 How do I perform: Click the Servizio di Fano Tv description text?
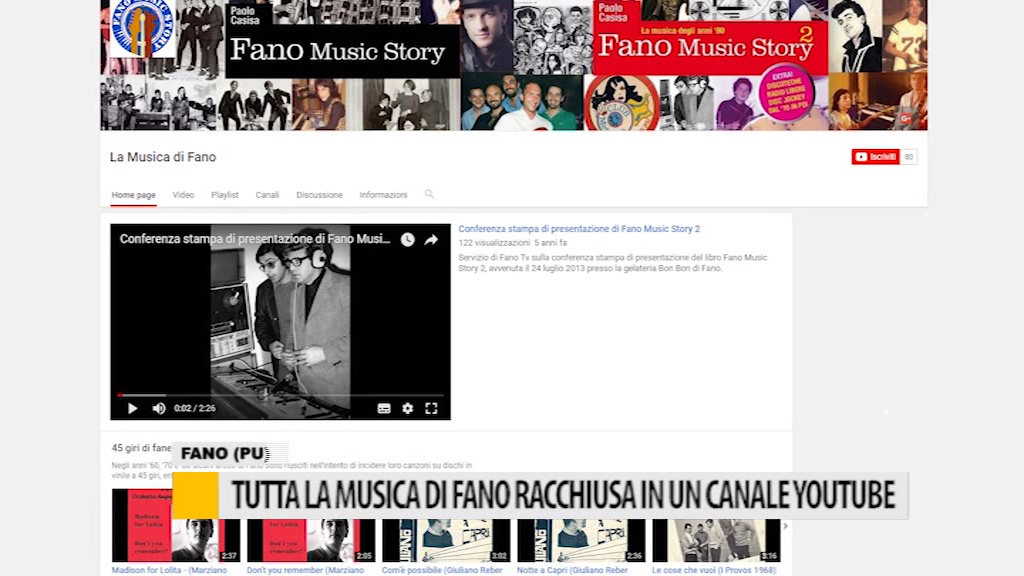[x=613, y=263]
